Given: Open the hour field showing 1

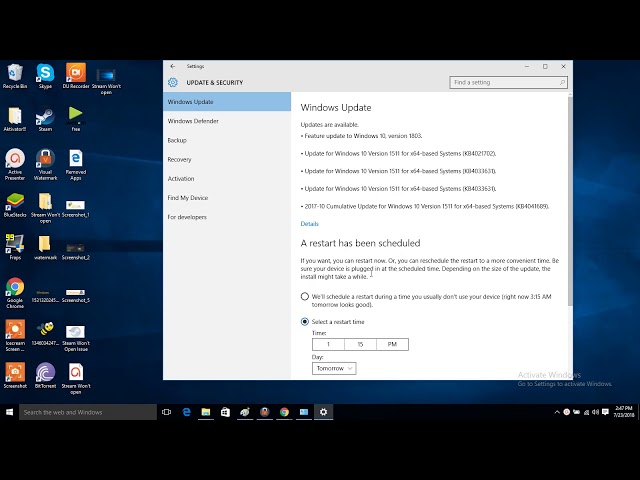Looking at the screenshot, I should [x=328, y=344].
